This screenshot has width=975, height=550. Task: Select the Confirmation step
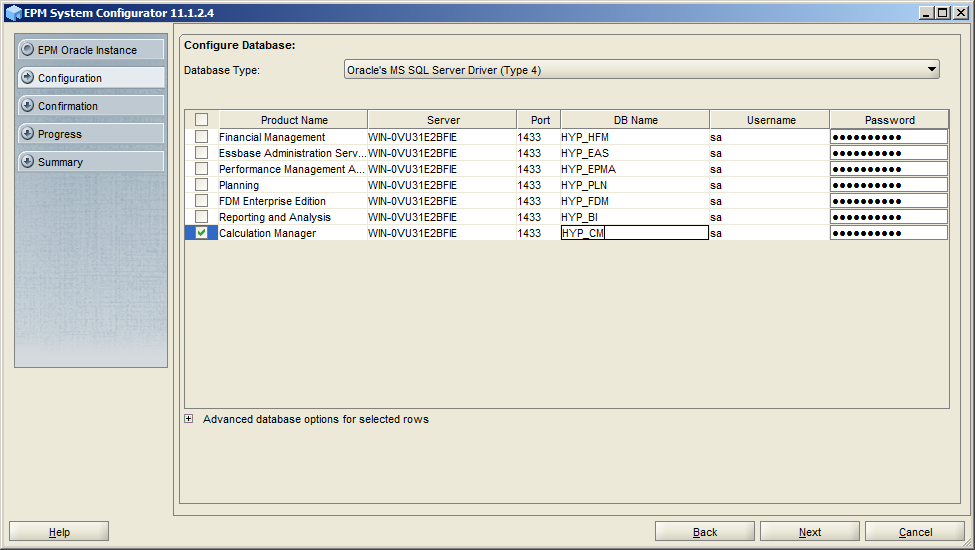[x=91, y=105]
